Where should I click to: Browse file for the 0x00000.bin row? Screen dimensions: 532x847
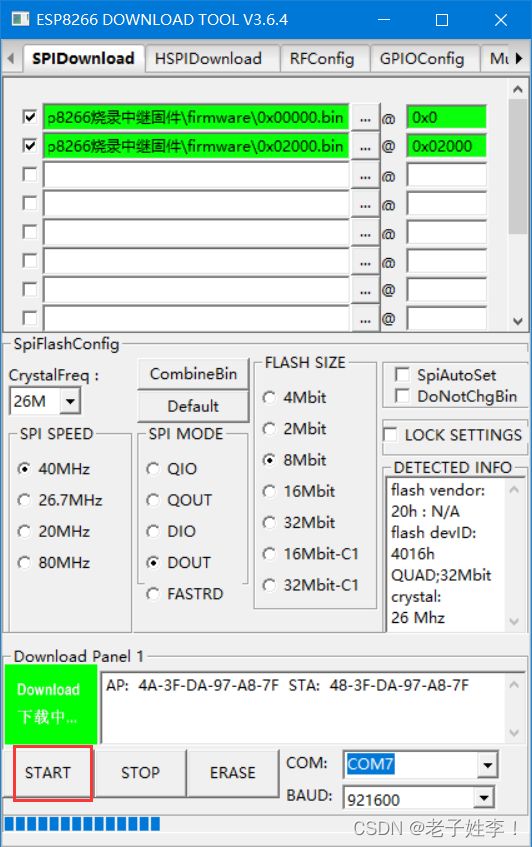tap(365, 118)
